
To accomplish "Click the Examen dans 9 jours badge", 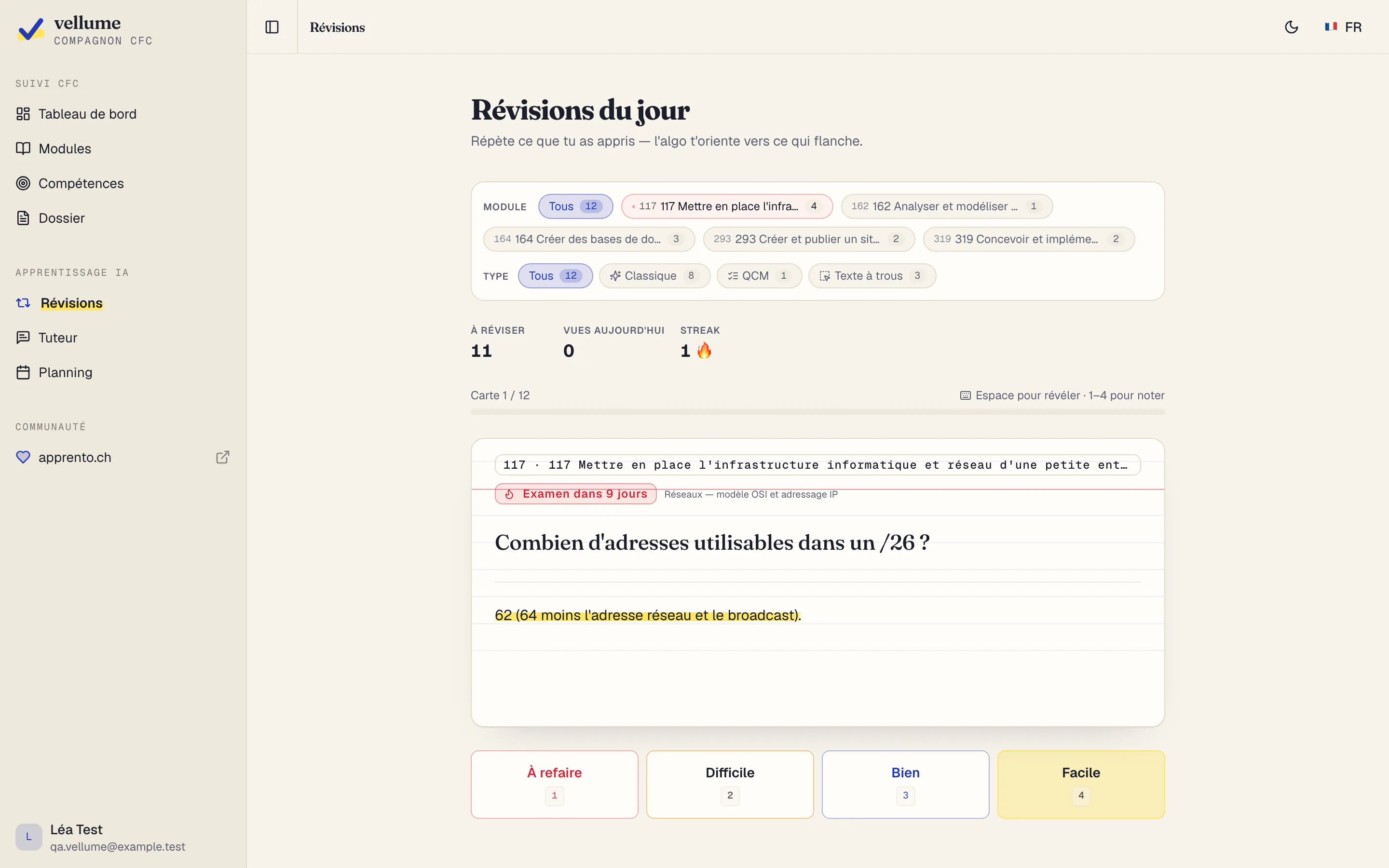I will [x=576, y=494].
